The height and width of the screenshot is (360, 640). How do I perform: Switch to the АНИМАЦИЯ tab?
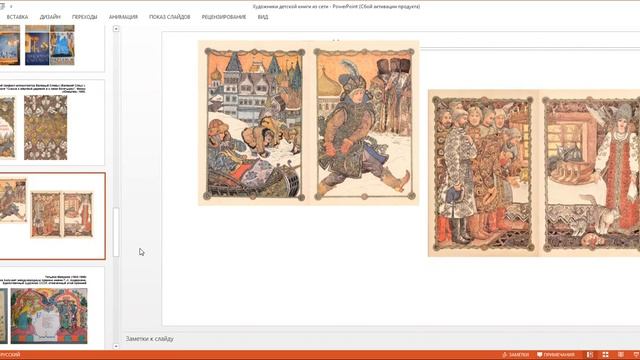[x=123, y=17]
